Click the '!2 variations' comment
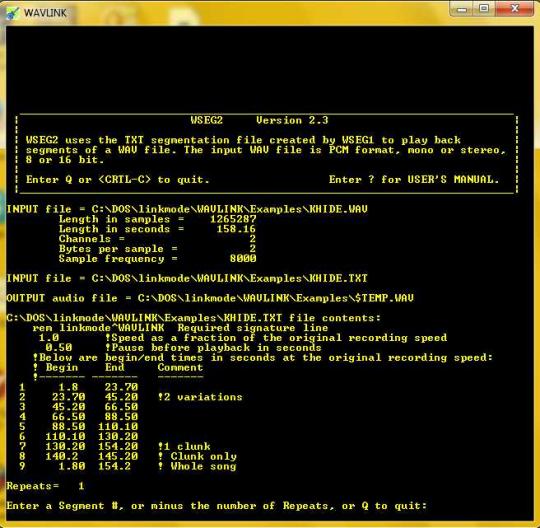The image size is (540, 528). [200, 397]
